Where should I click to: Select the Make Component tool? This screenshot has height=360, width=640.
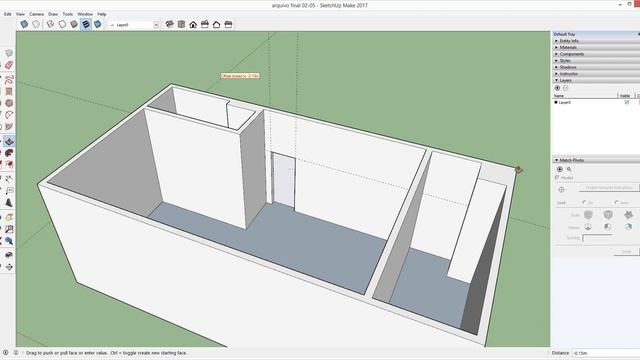9,53
